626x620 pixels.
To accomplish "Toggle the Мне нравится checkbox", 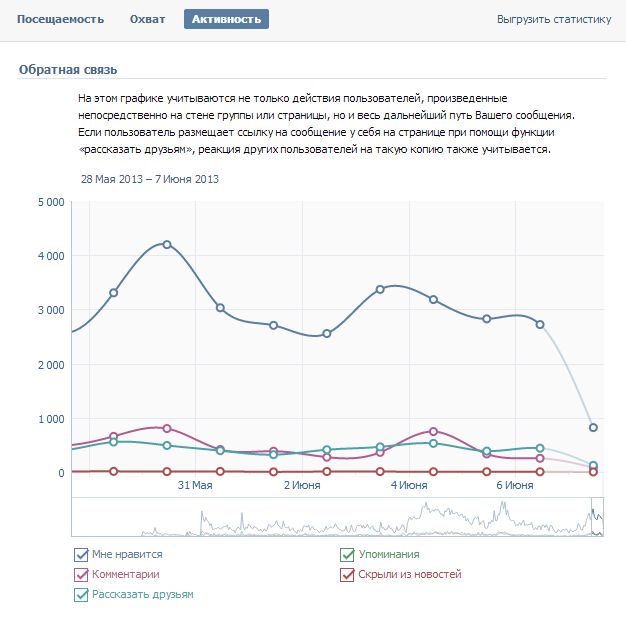I will [x=81, y=554].
